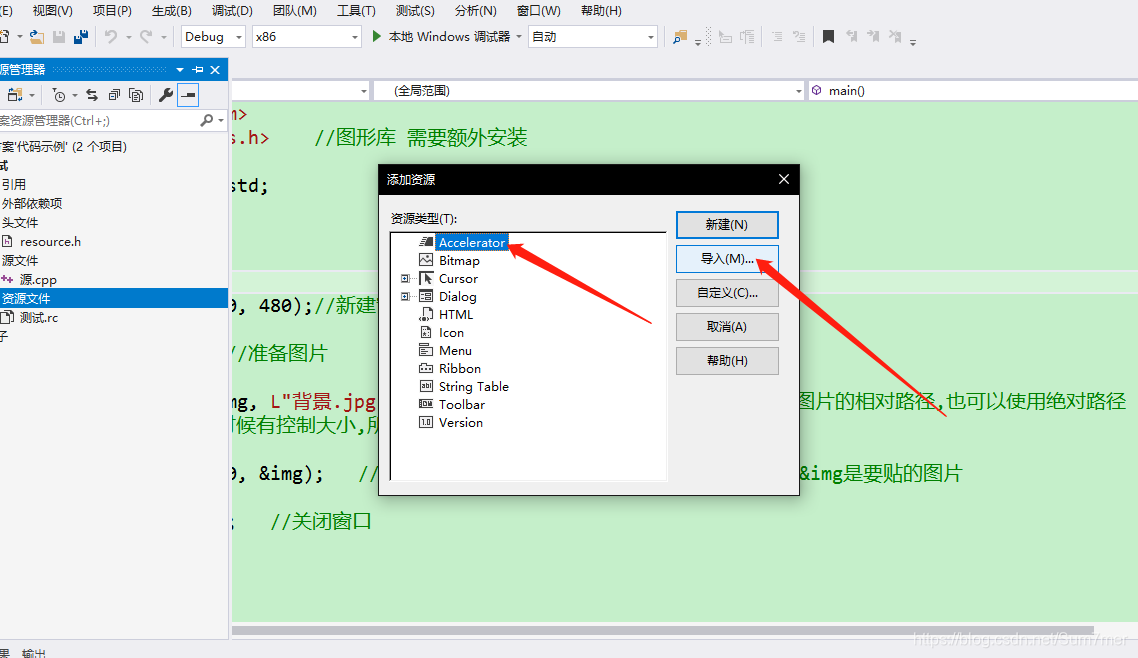Open Solution Explorer window options arrow
This screenshot has height=658, width=1138.
[180, 70]
